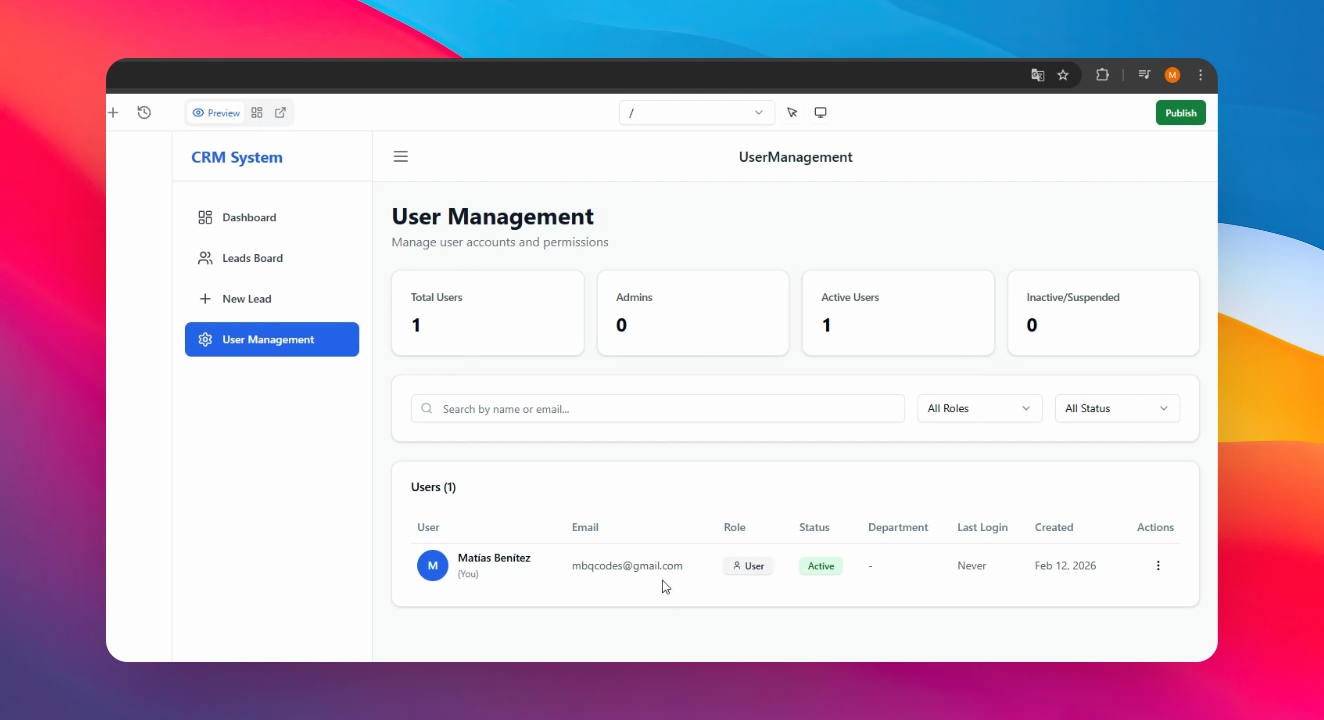Screen dimensions: 1324x720
Task: Click the email mbqcodes@gmail.com
Action: [627, 566]
